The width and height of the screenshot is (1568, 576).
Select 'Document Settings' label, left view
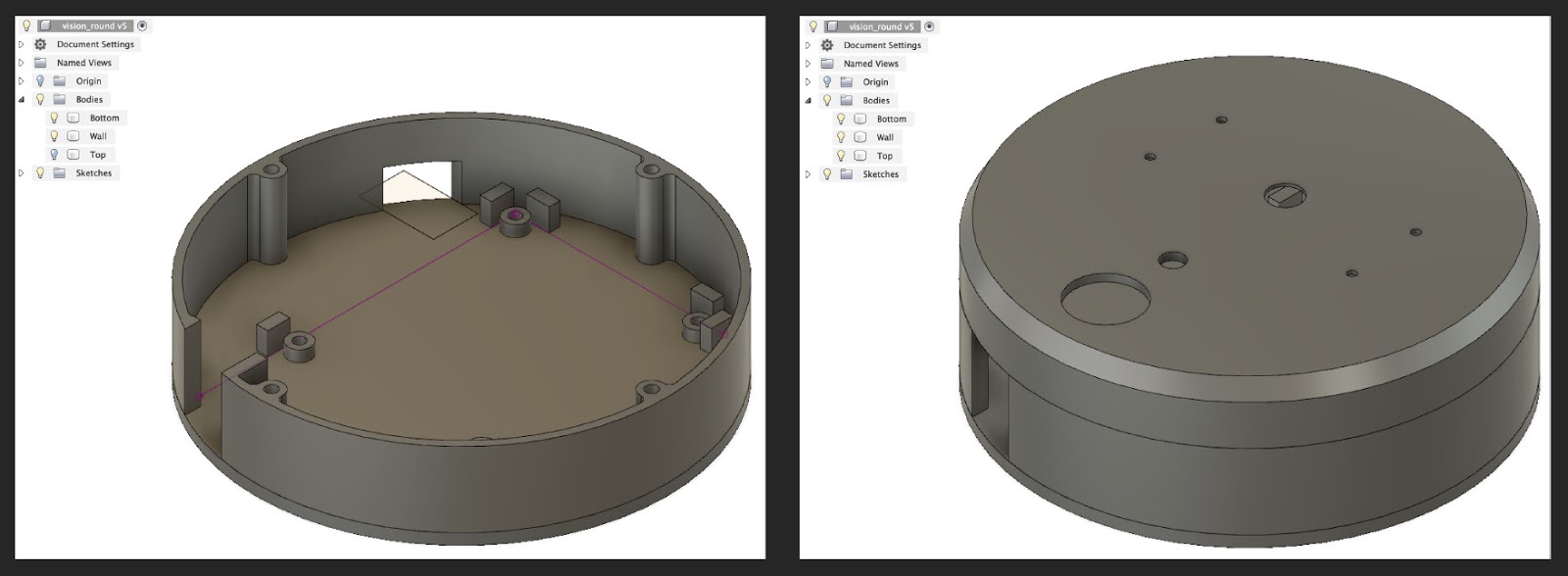(x=95, y=44)
